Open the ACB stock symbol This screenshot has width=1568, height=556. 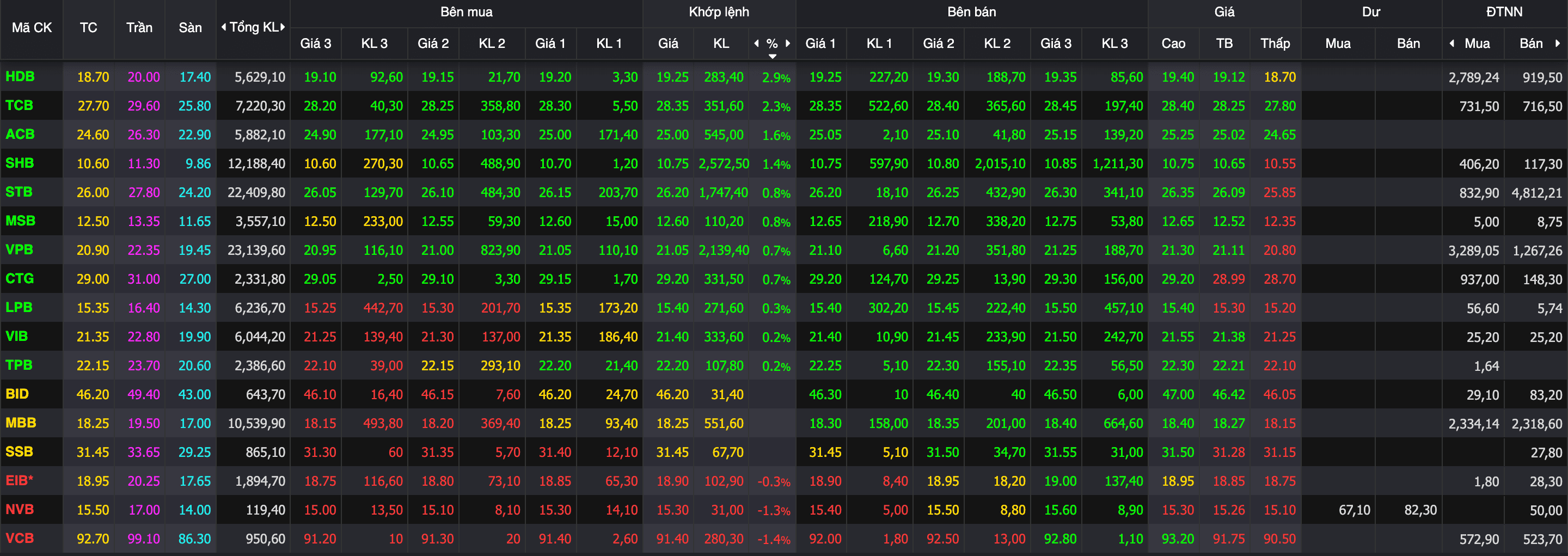click(x=20, y=134)
